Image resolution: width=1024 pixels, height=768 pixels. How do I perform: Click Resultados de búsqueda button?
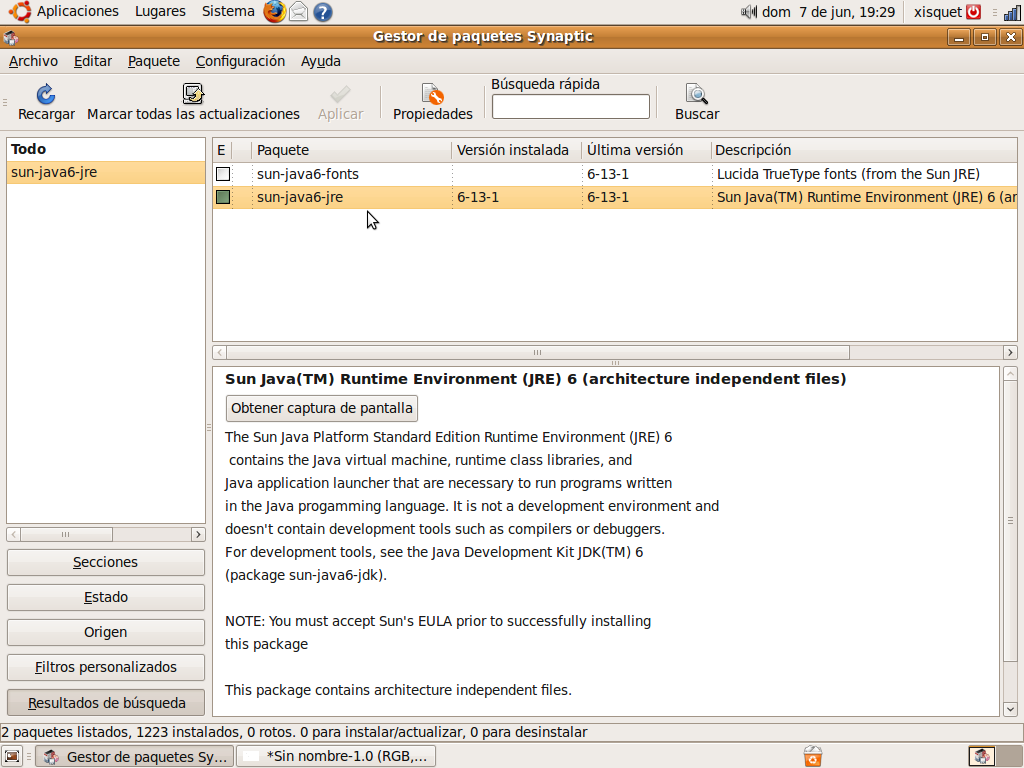click(106, 703)
